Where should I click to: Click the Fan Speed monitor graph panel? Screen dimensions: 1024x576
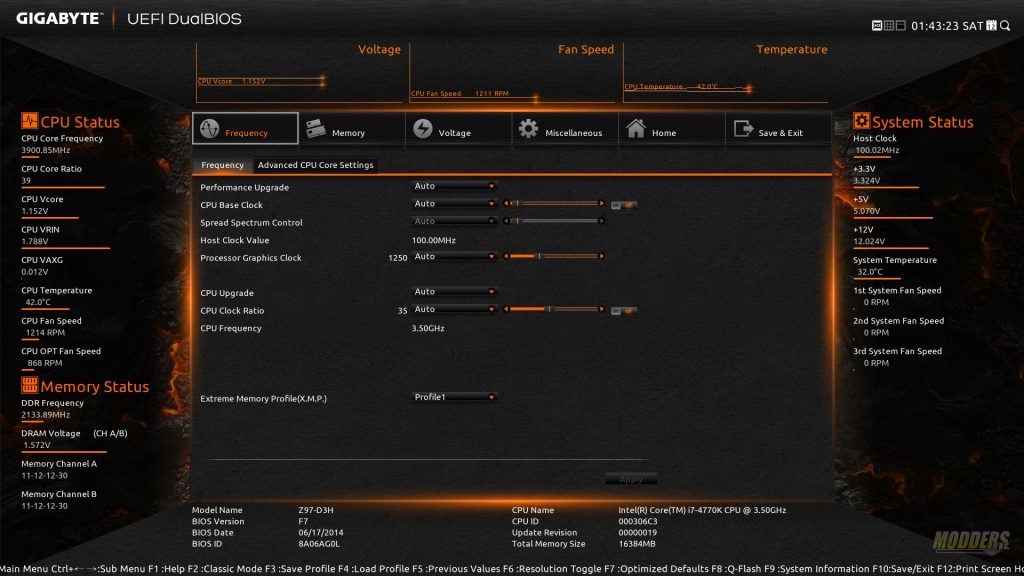pyautogui.click(x=513, y=72)
